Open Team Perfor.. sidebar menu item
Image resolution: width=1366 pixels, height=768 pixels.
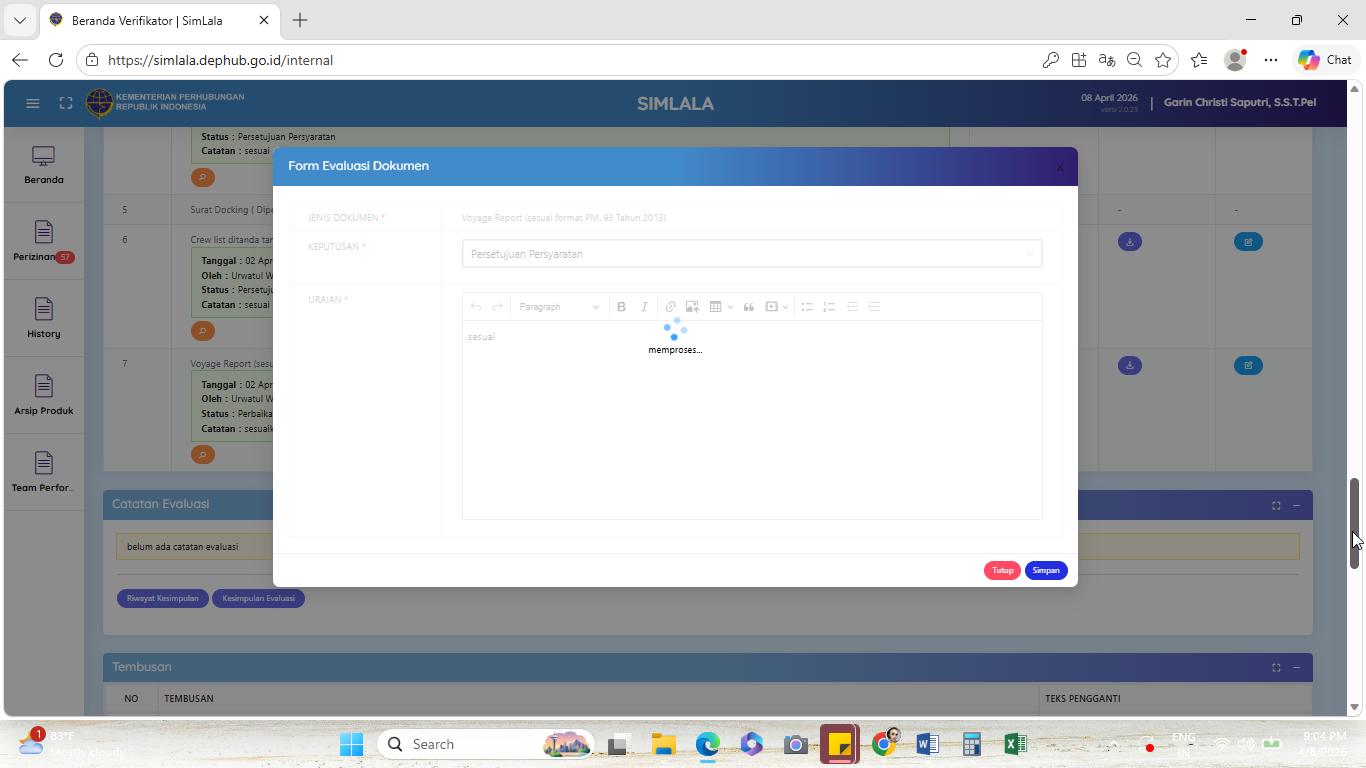pyautogui.click(x=43, y=473)
